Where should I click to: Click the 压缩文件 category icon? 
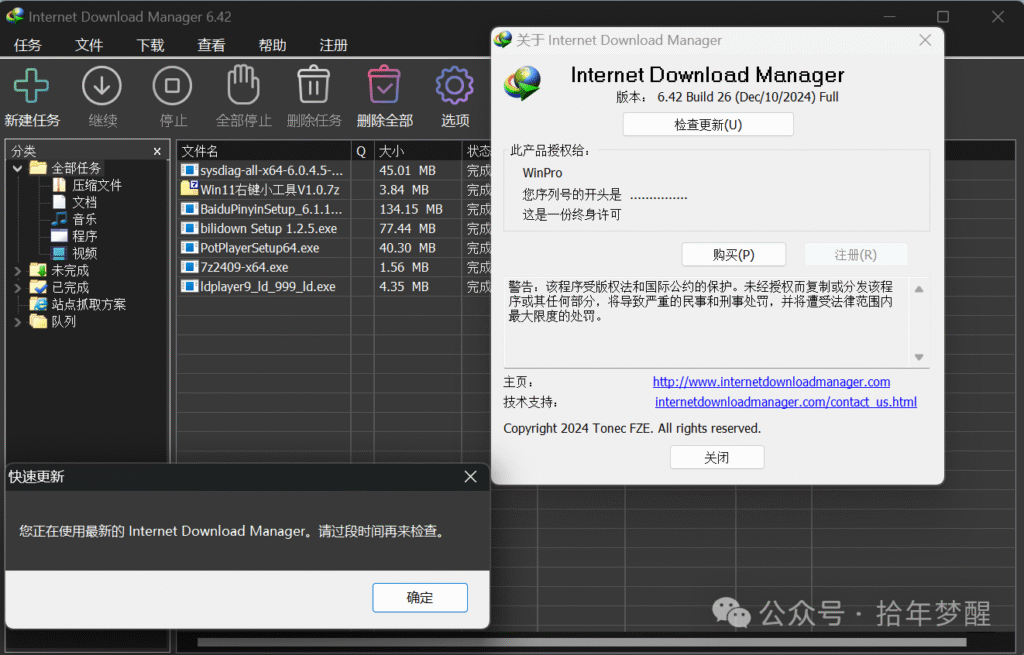[59, 185]
